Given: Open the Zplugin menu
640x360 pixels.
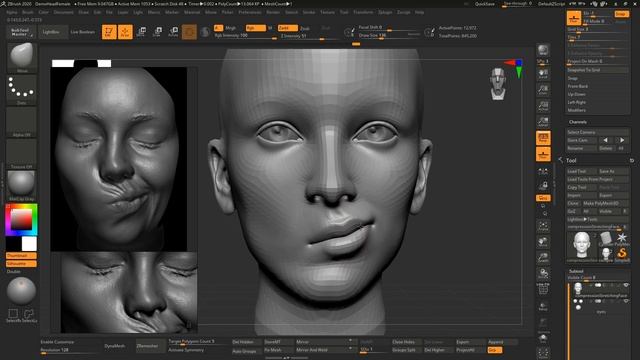Looking at the screenshot, I should pyautogui.click(x=385, y=12).
